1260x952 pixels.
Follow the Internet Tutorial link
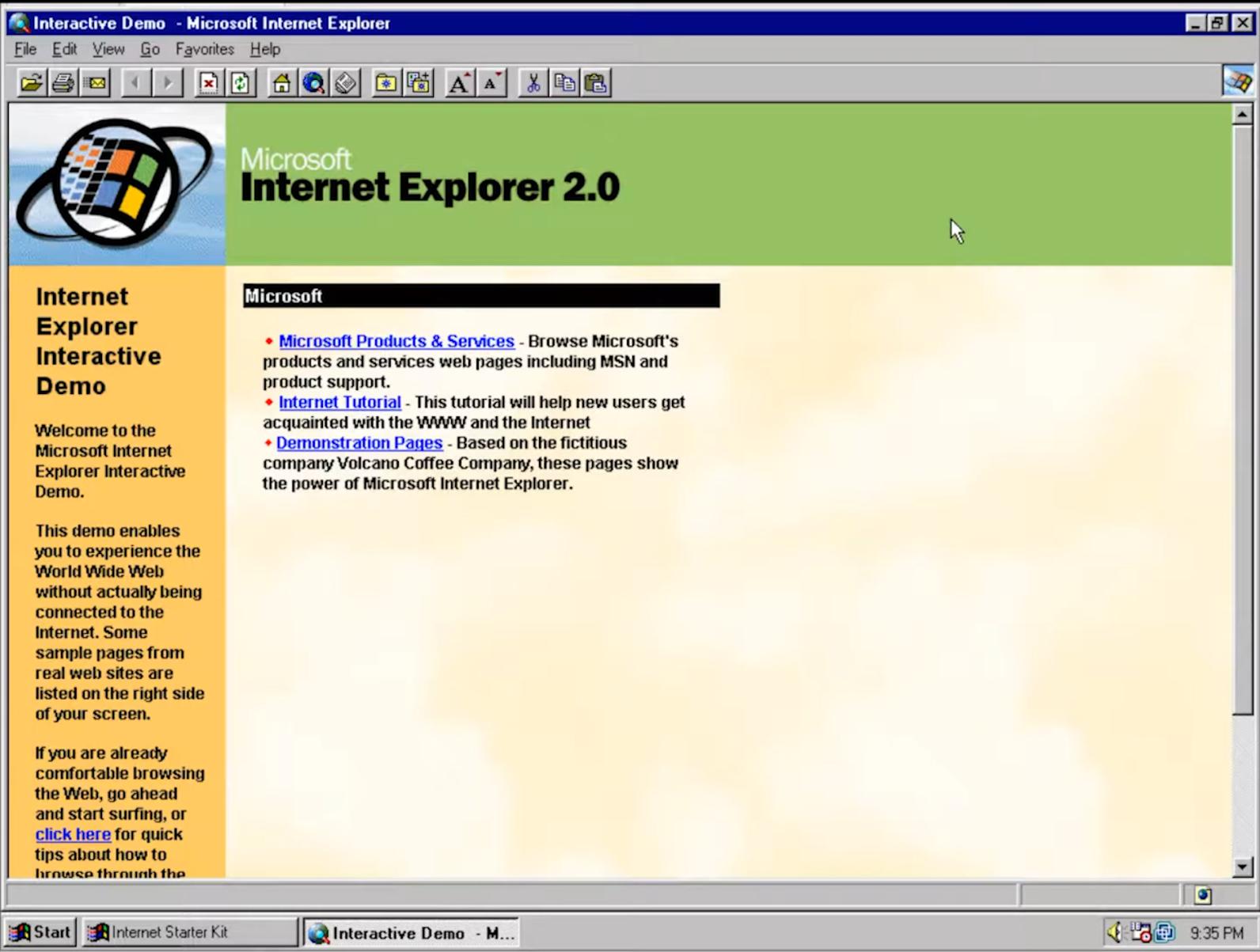click(x=340, y=402)
